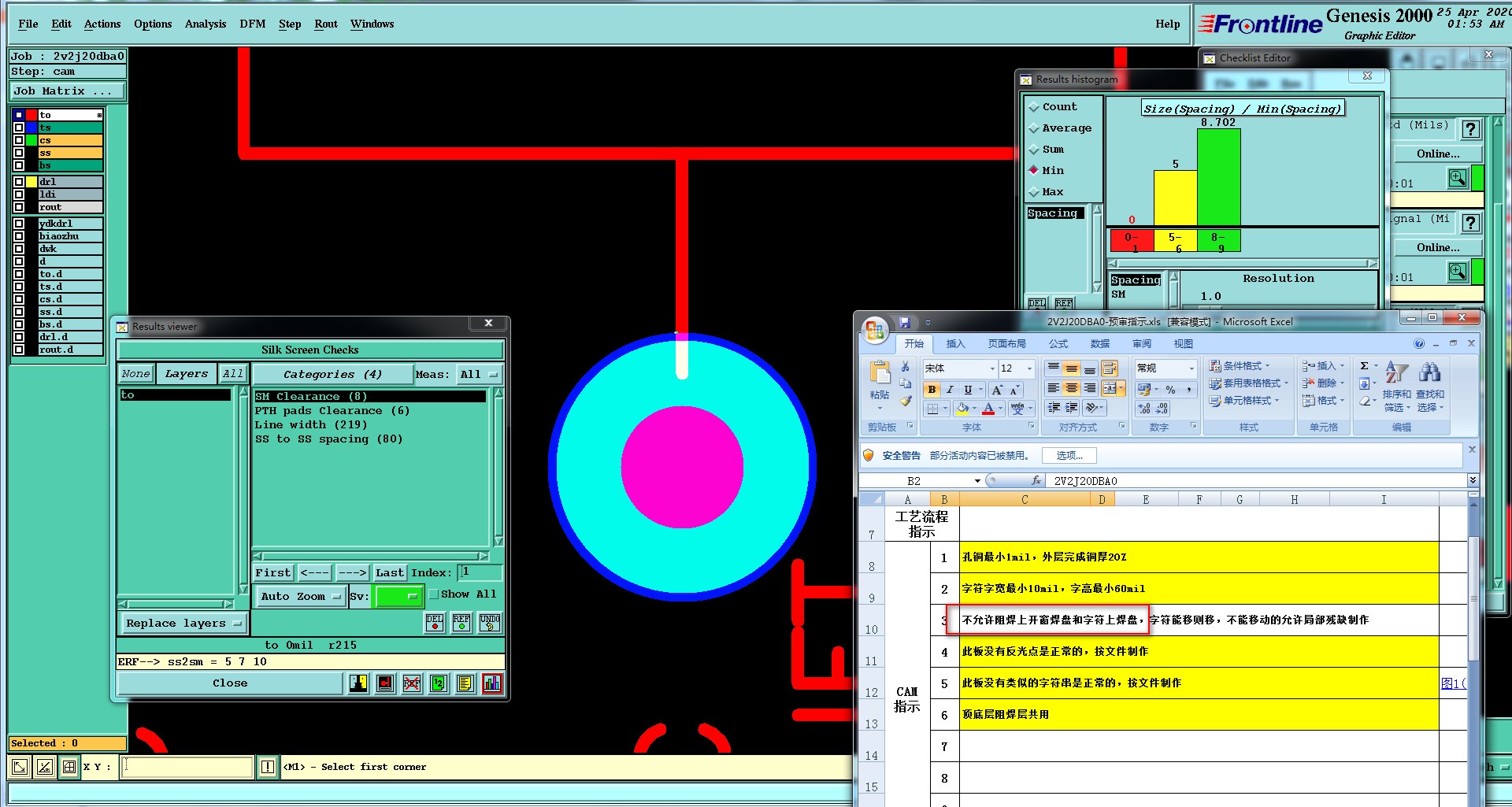Click the Format Painter brush in Excel
The height and width of the screenshot is (807, 1512).
click(906, 402)
